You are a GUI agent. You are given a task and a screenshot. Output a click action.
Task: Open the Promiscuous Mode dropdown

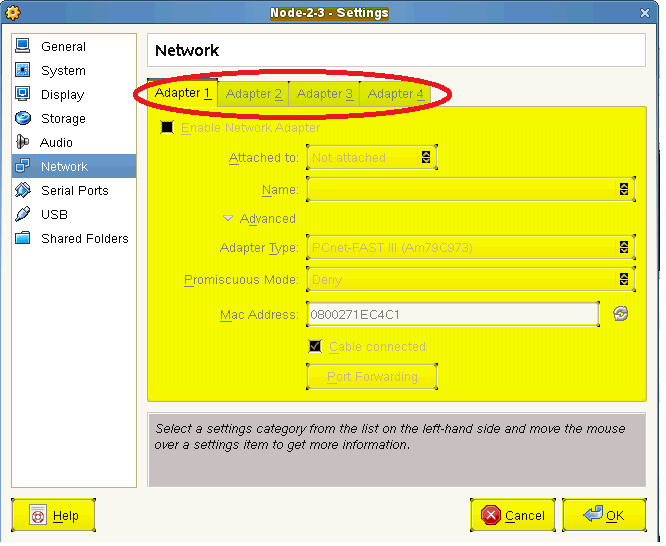pyautogui.click(x=470, y=281)
